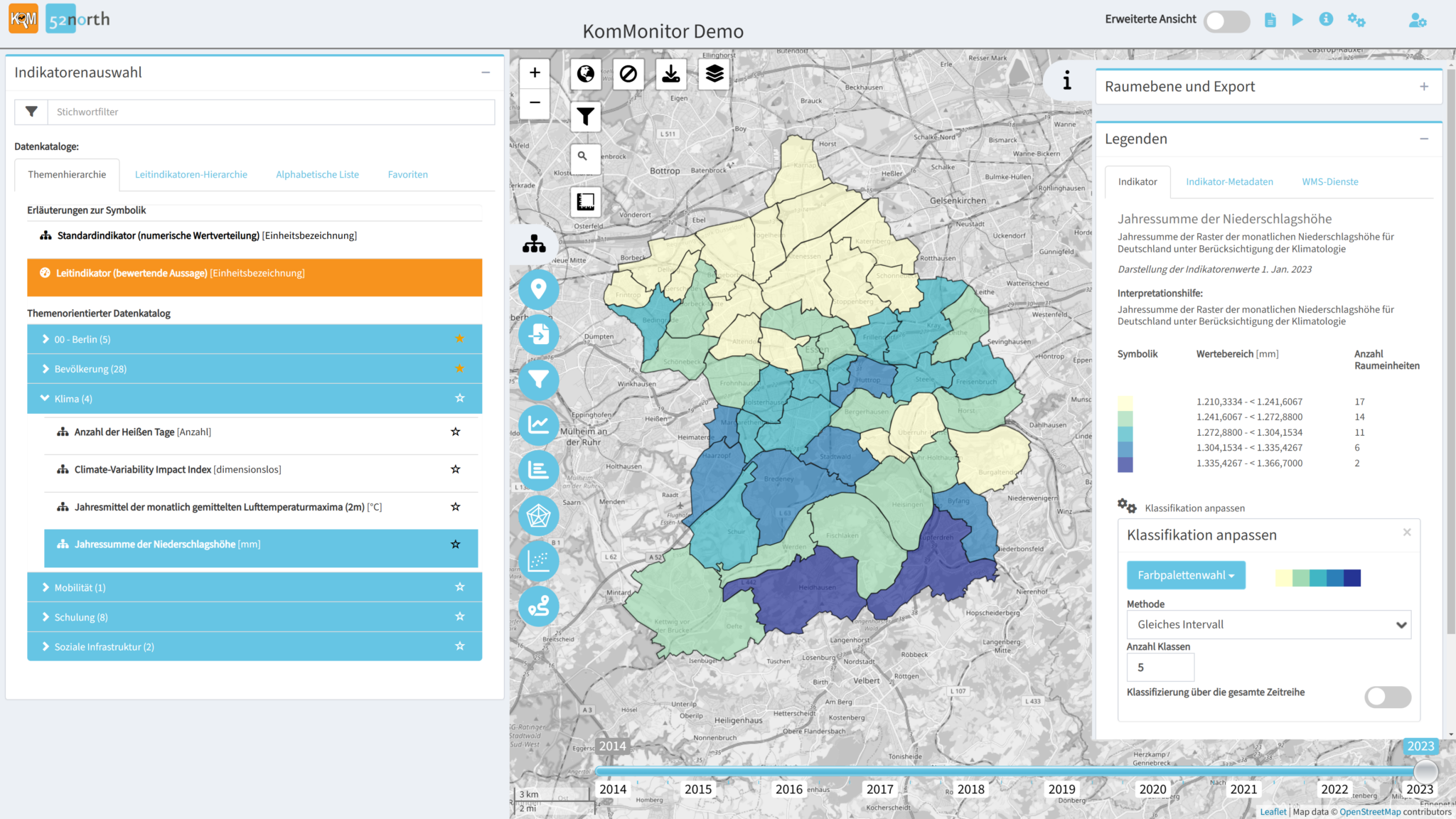The image size is (1456, 819).
Task: Toggle favorite star for Mobilität
Action: (x=459, y=587)
